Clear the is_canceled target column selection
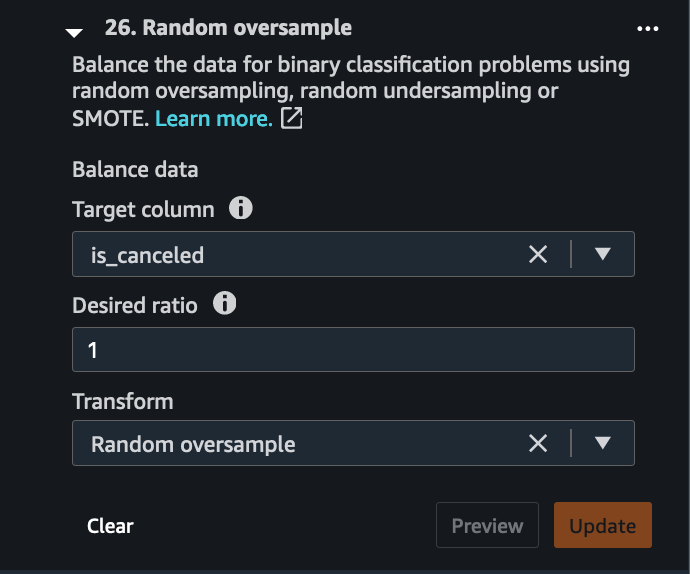 [x=538, y=254]
